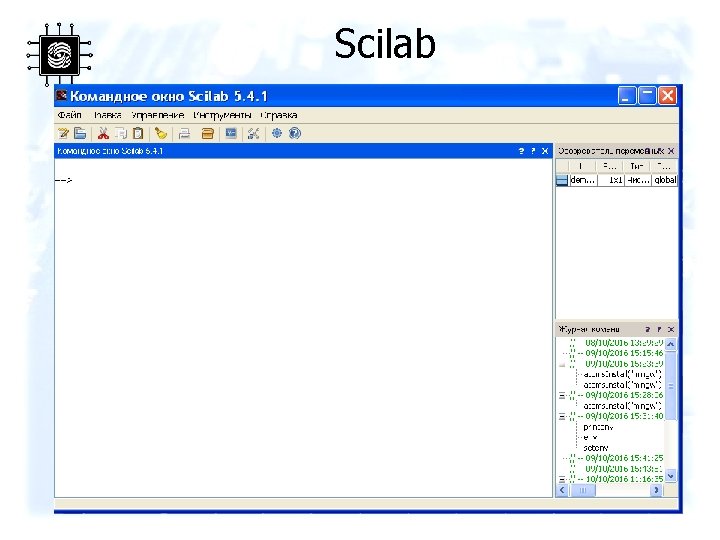This screenshot has height=540, width=720.
Task: Open the Управление menu
Action: coord(158,115)
